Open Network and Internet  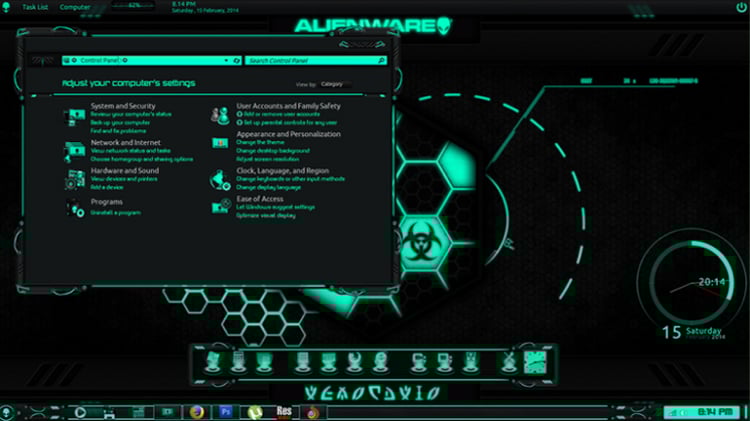tap(126, 143)
